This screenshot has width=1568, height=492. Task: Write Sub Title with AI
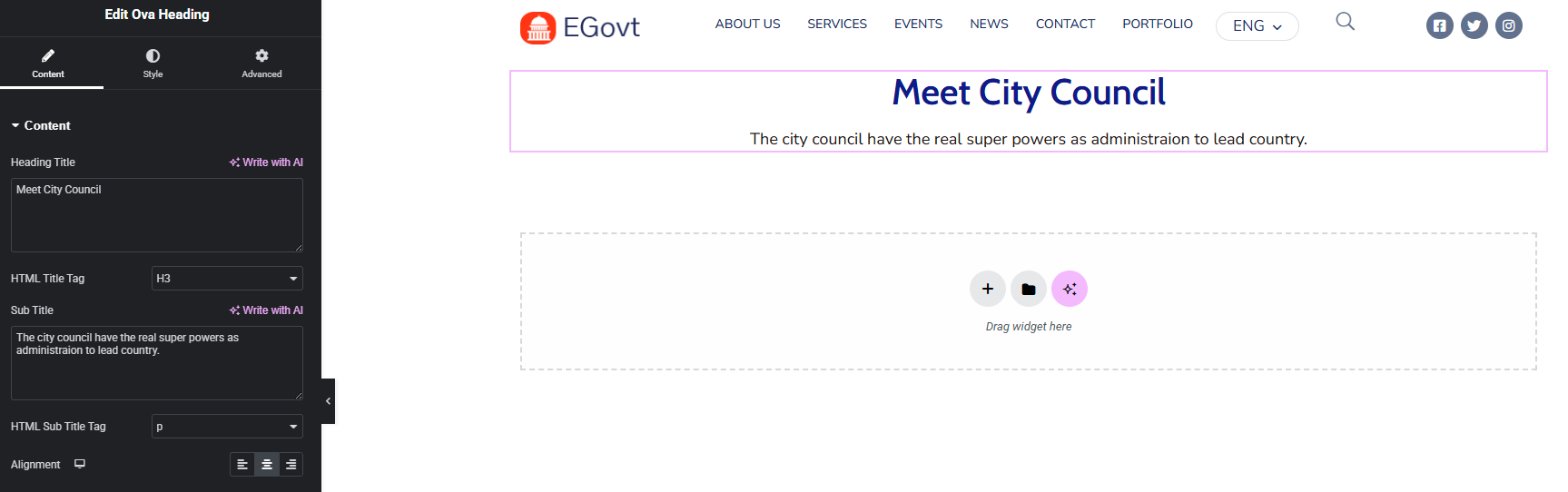(x=266, y=310)
